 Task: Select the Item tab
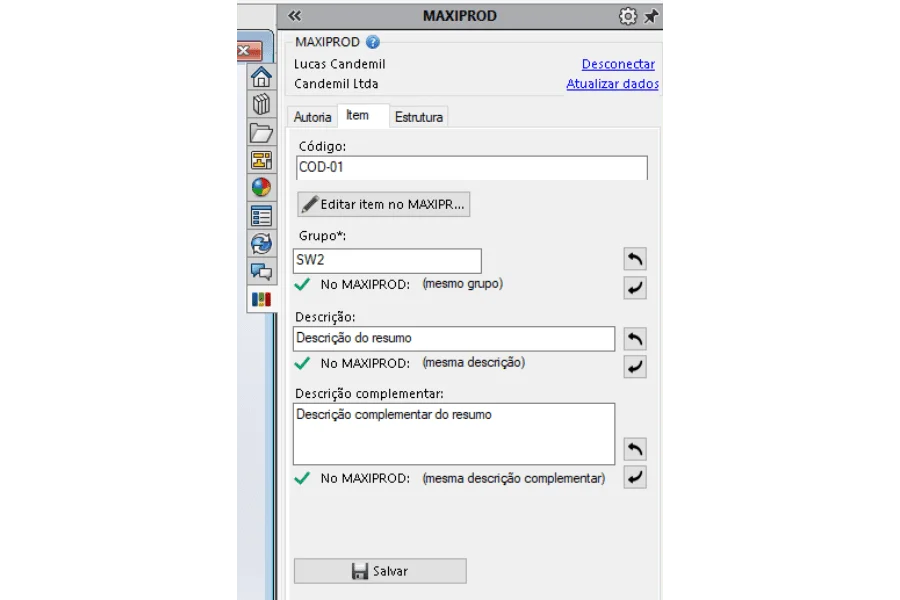point(363,115)
